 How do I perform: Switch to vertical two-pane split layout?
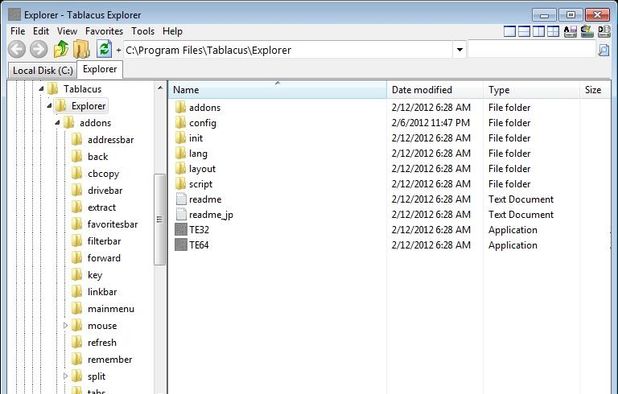click(538, 32)
